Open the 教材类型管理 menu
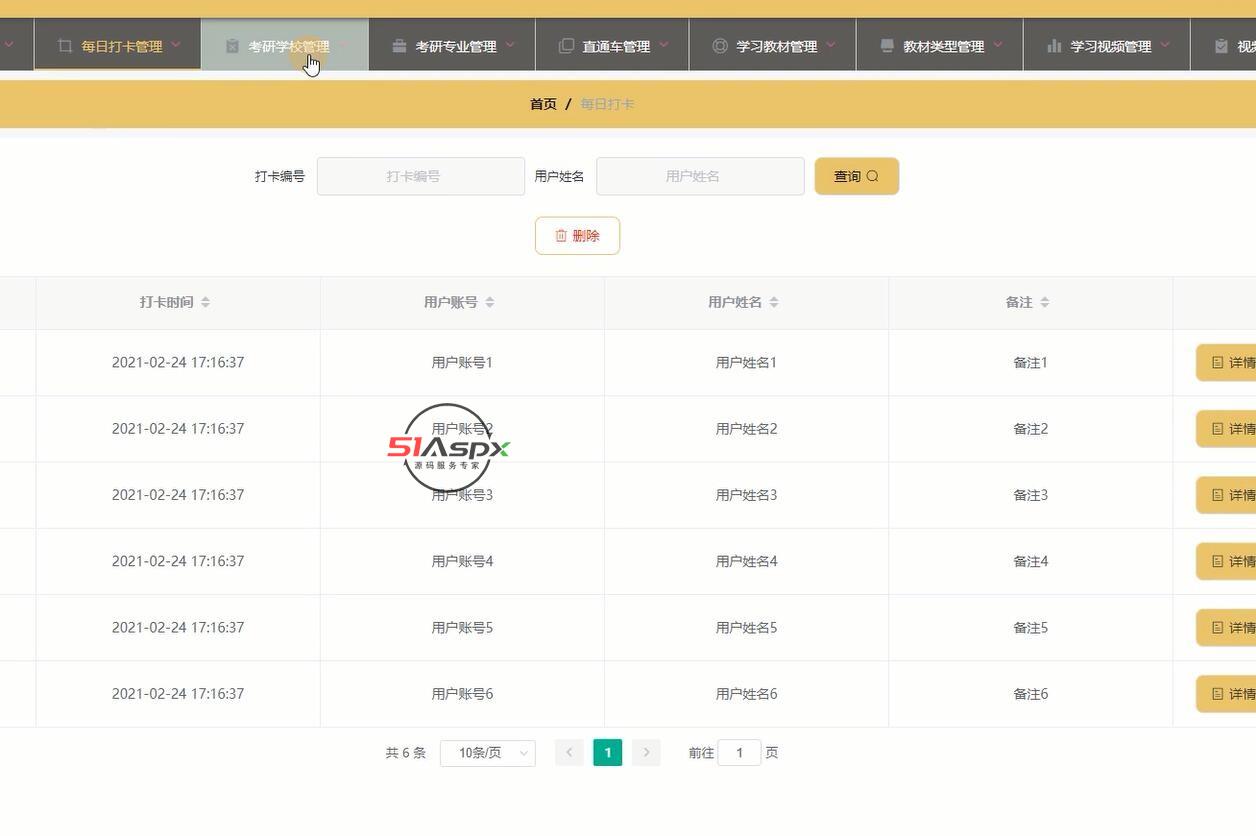This screenshot has height=836, width=1256. [x=940, y=45]
